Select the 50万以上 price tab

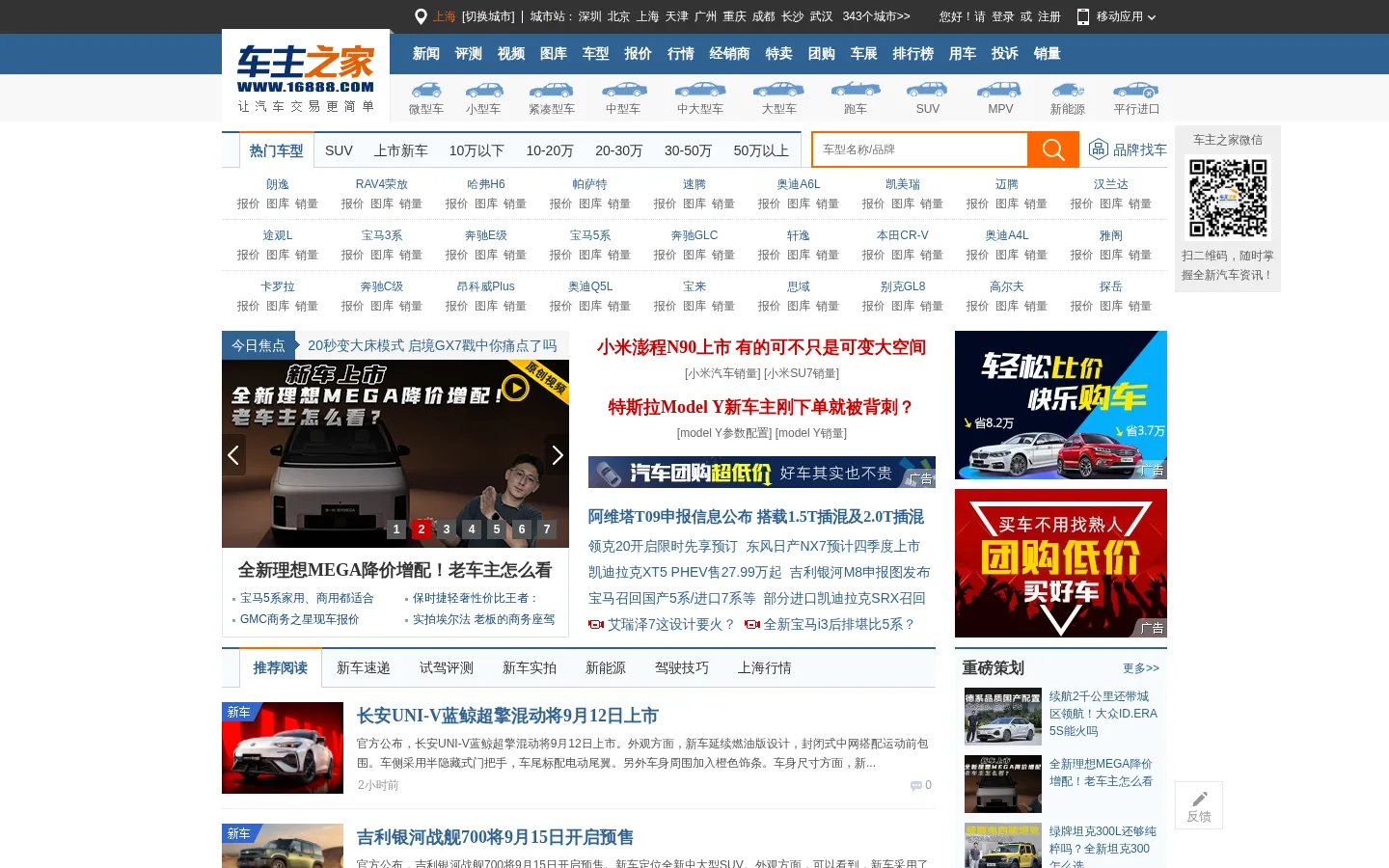click(x=761, y=150)
